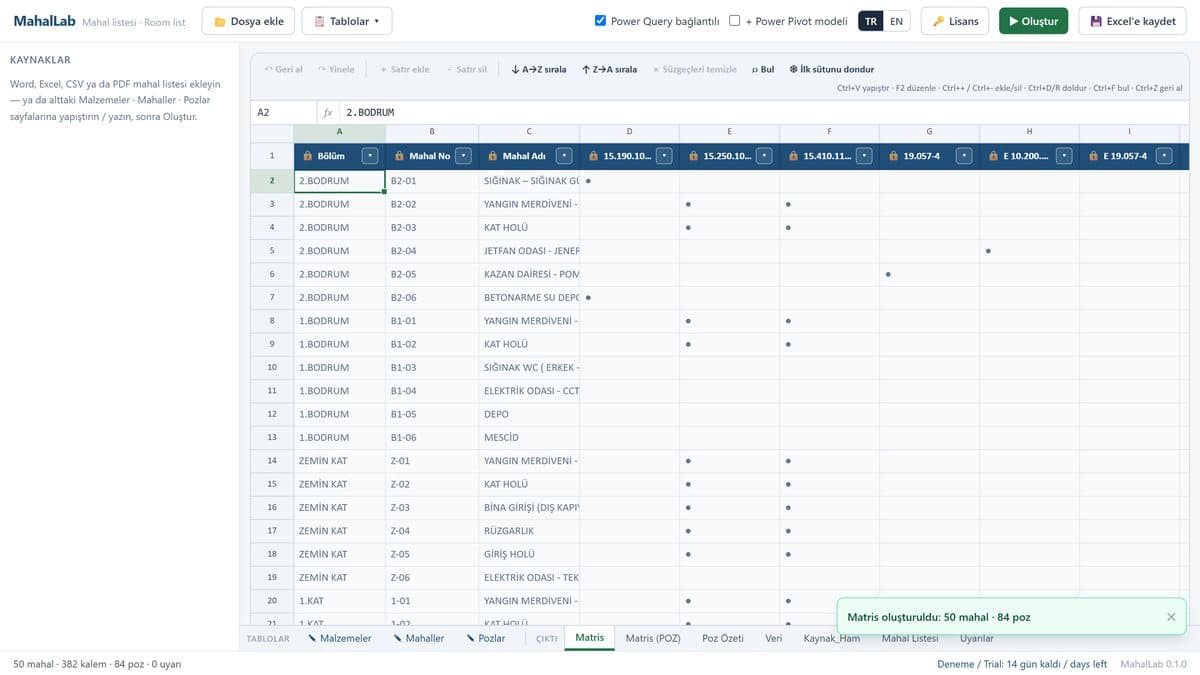The width and height of the screenshot is (1200, 675).
Task: Freeze first column with İlk sütunu dondur
Action: (x=831, y=69)
